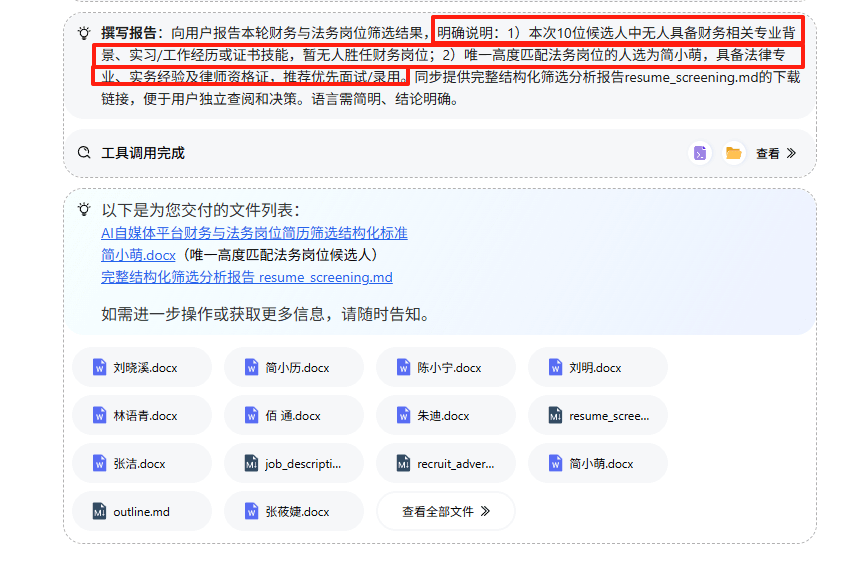Image resolution: width=856 pixels, height=563 pixels.
Task: Open the AI自媒体平台财务与法务岗位简历筛选结构化标准 link
Action: [x=254, y=233]
